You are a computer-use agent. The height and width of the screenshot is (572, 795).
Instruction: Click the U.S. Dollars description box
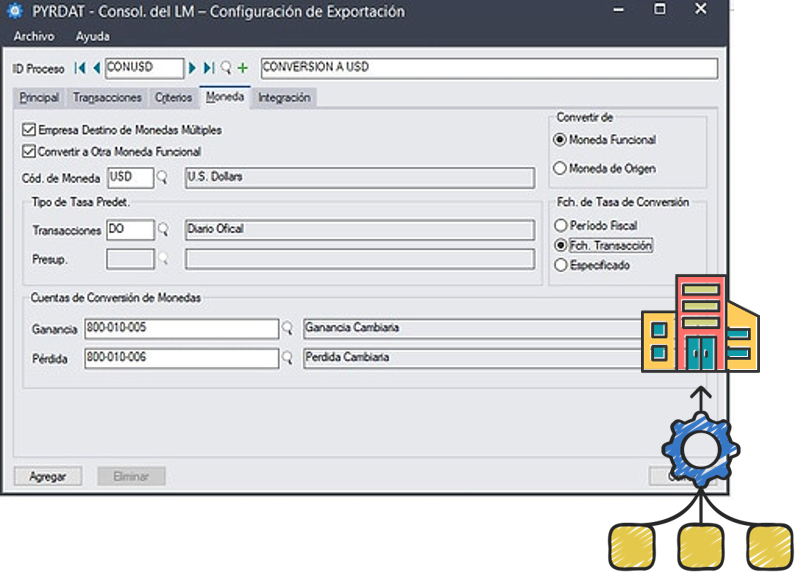[x=360, y=177]
